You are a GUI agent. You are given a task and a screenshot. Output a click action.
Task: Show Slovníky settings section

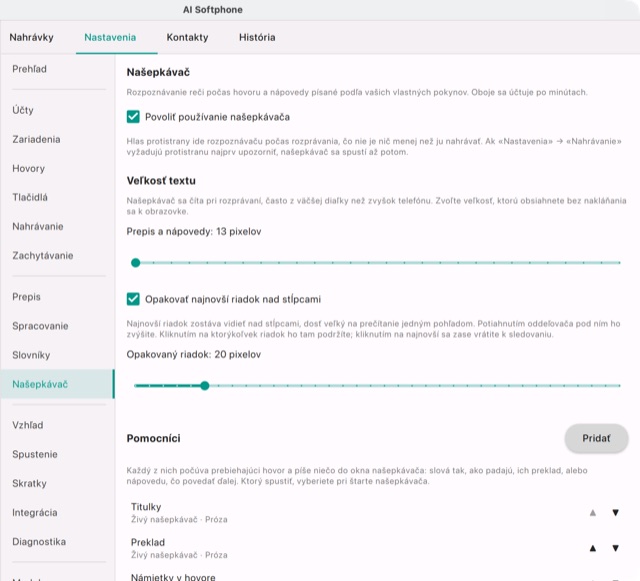(x=57, y=355)
